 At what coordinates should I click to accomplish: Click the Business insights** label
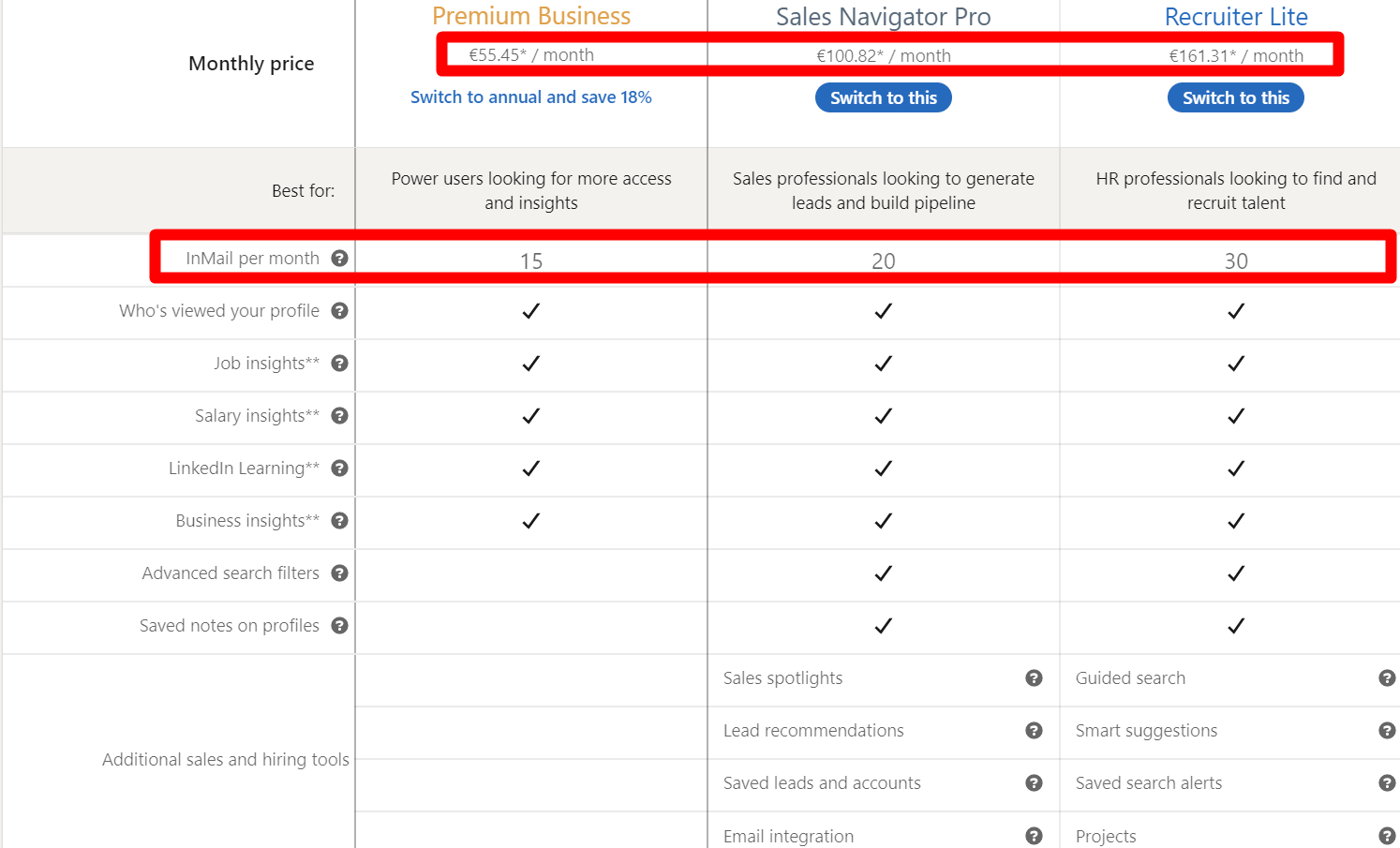[x=247, y=520]
